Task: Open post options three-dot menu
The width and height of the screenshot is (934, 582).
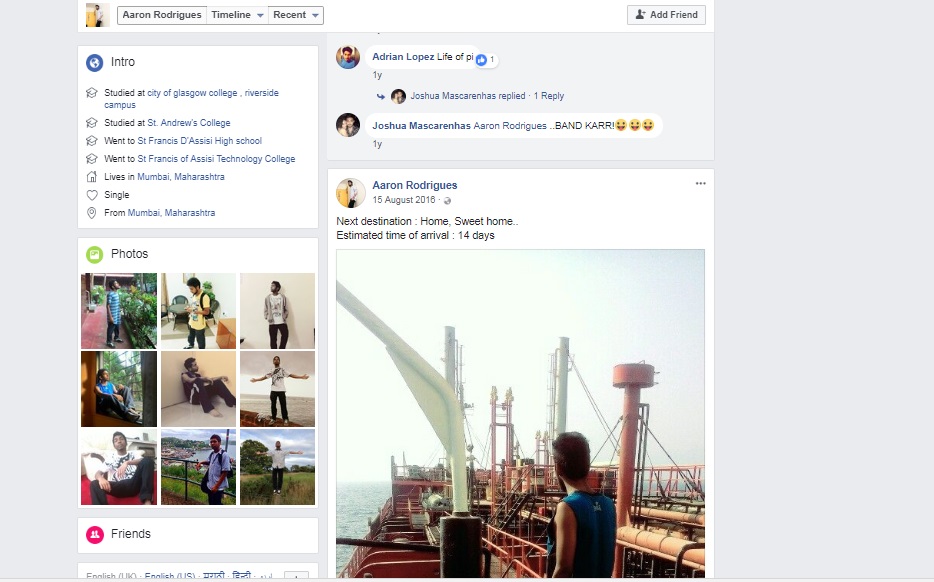Action: (x=700, y=184)
